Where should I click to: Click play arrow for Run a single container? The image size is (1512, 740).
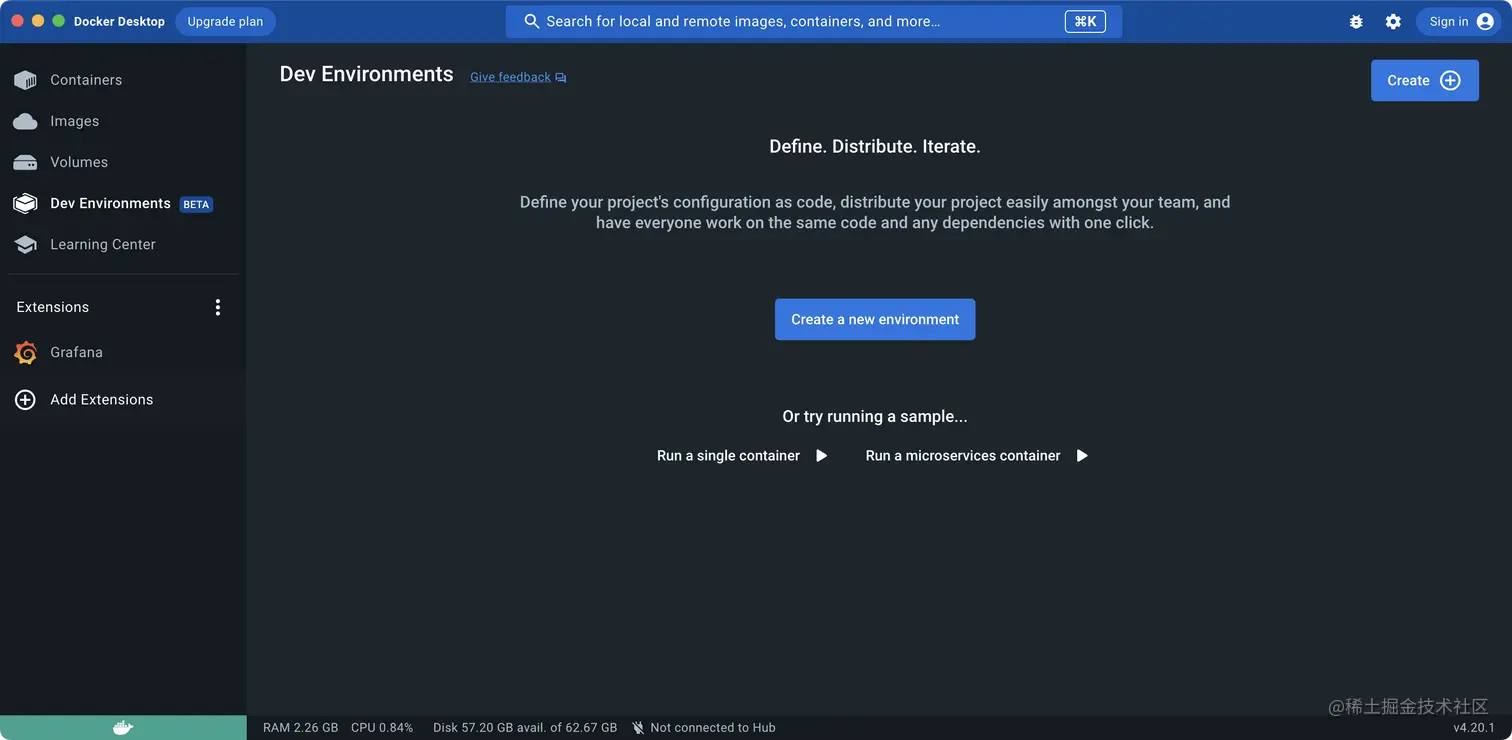pos(821,456)
